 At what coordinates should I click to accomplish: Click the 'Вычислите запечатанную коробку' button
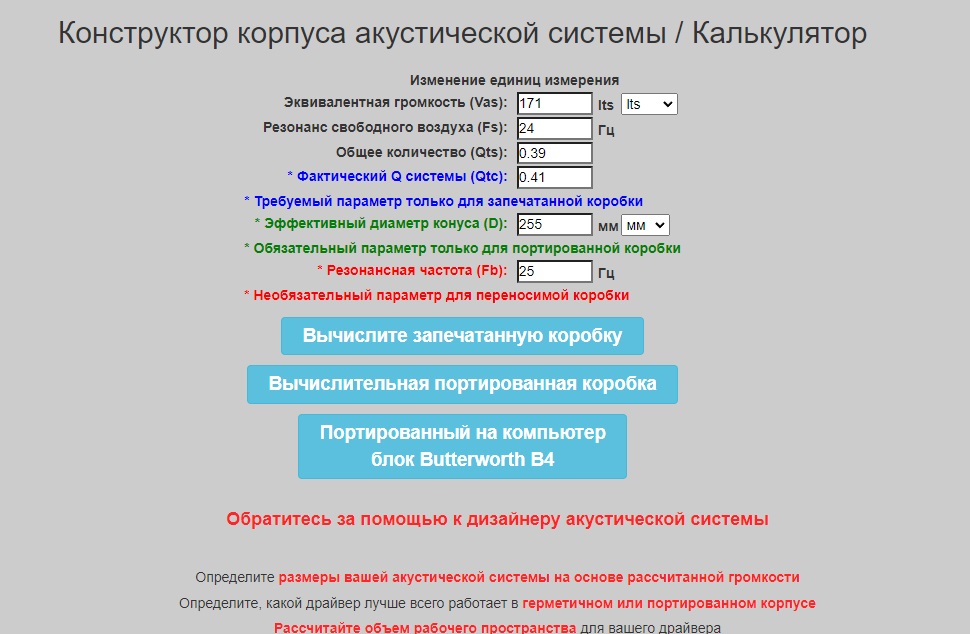tap(462, 336)
